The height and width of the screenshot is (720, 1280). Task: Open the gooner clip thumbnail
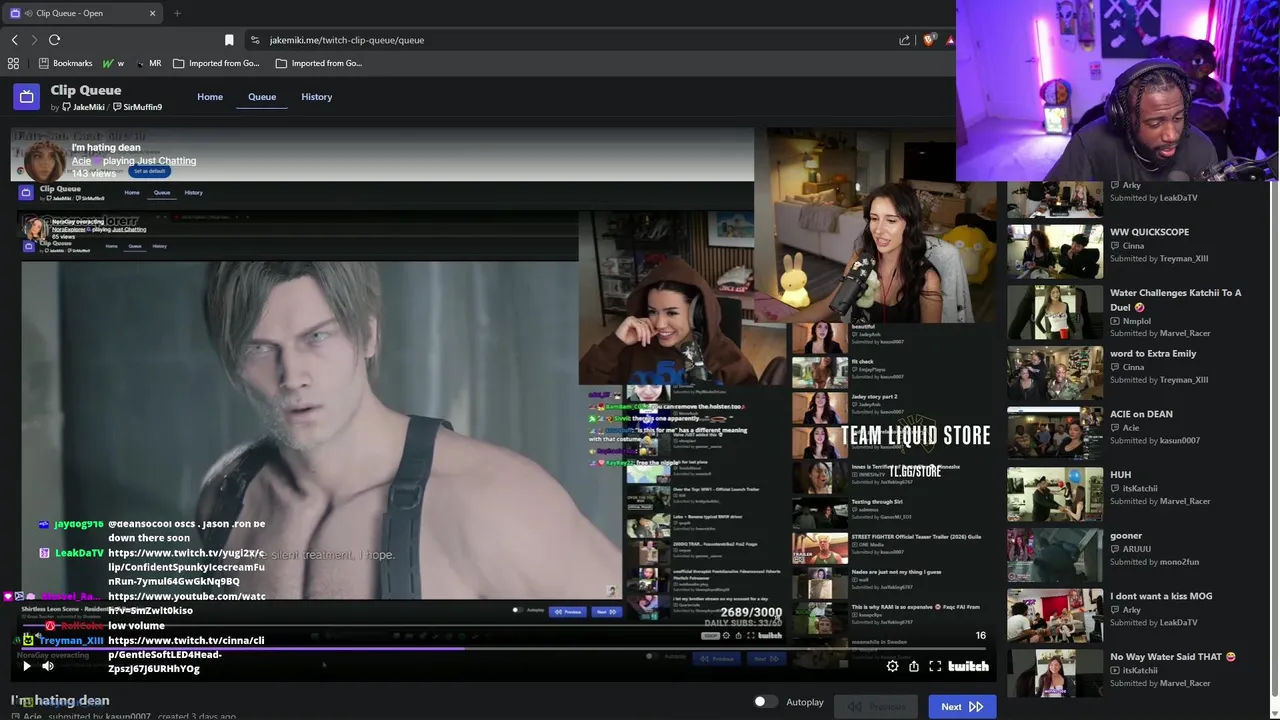click(x=1055, y=555)
